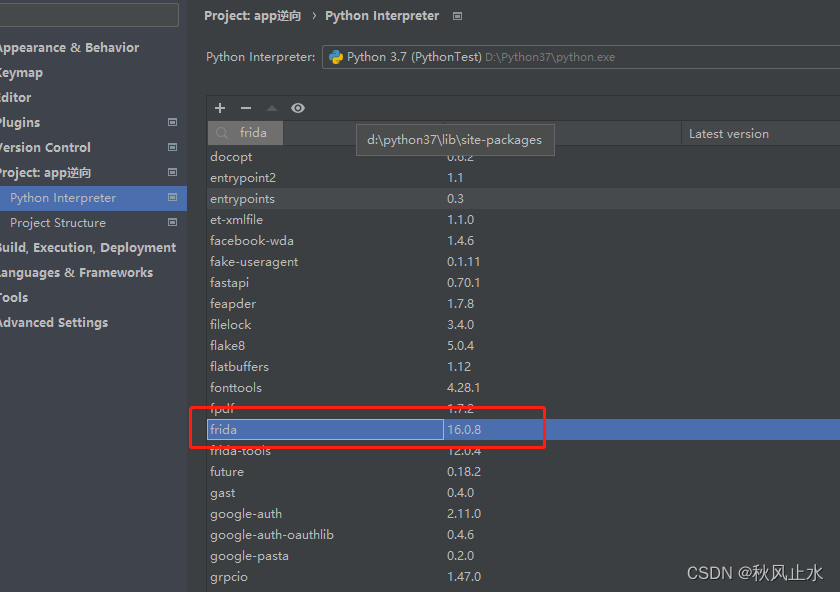Image resolution: width=840 pixels, height=592 pixels.
Task: Open Advanced Settings in the sidebar
Action: 54,323
